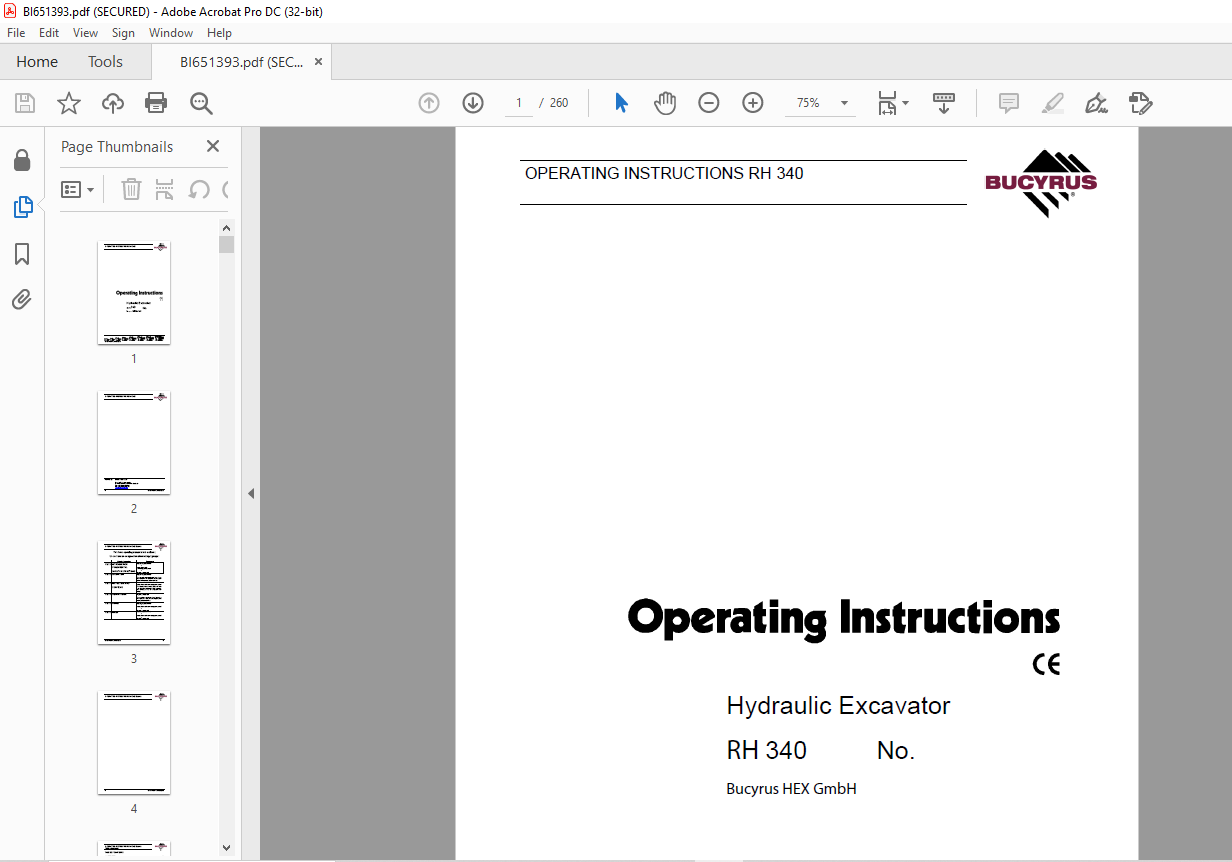Expand the fit page options arrow

tap(905, 103)
